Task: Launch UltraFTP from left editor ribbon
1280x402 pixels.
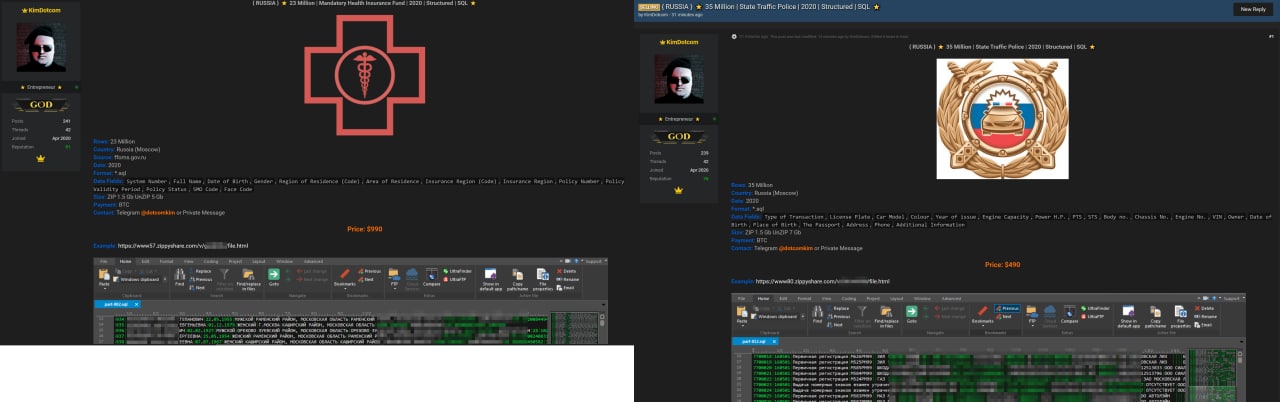Action: [456, 279]
